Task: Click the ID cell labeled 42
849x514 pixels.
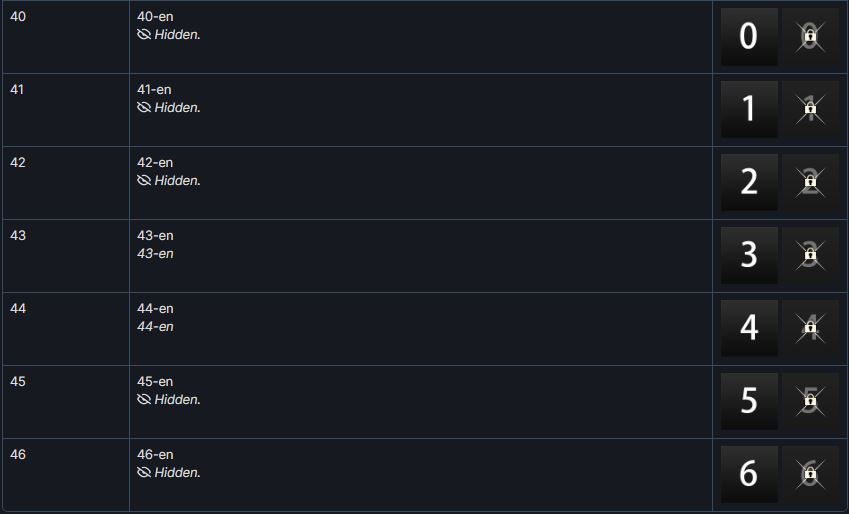Action: [x=66, y=183]
